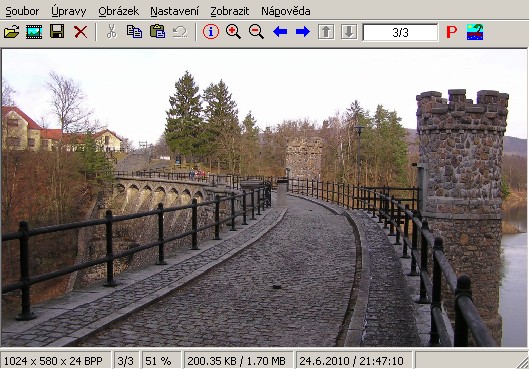Image resolution: width=529 pixels, height=369 pixels.
Task: Open the Zobrazit menu
Action: 229,11
